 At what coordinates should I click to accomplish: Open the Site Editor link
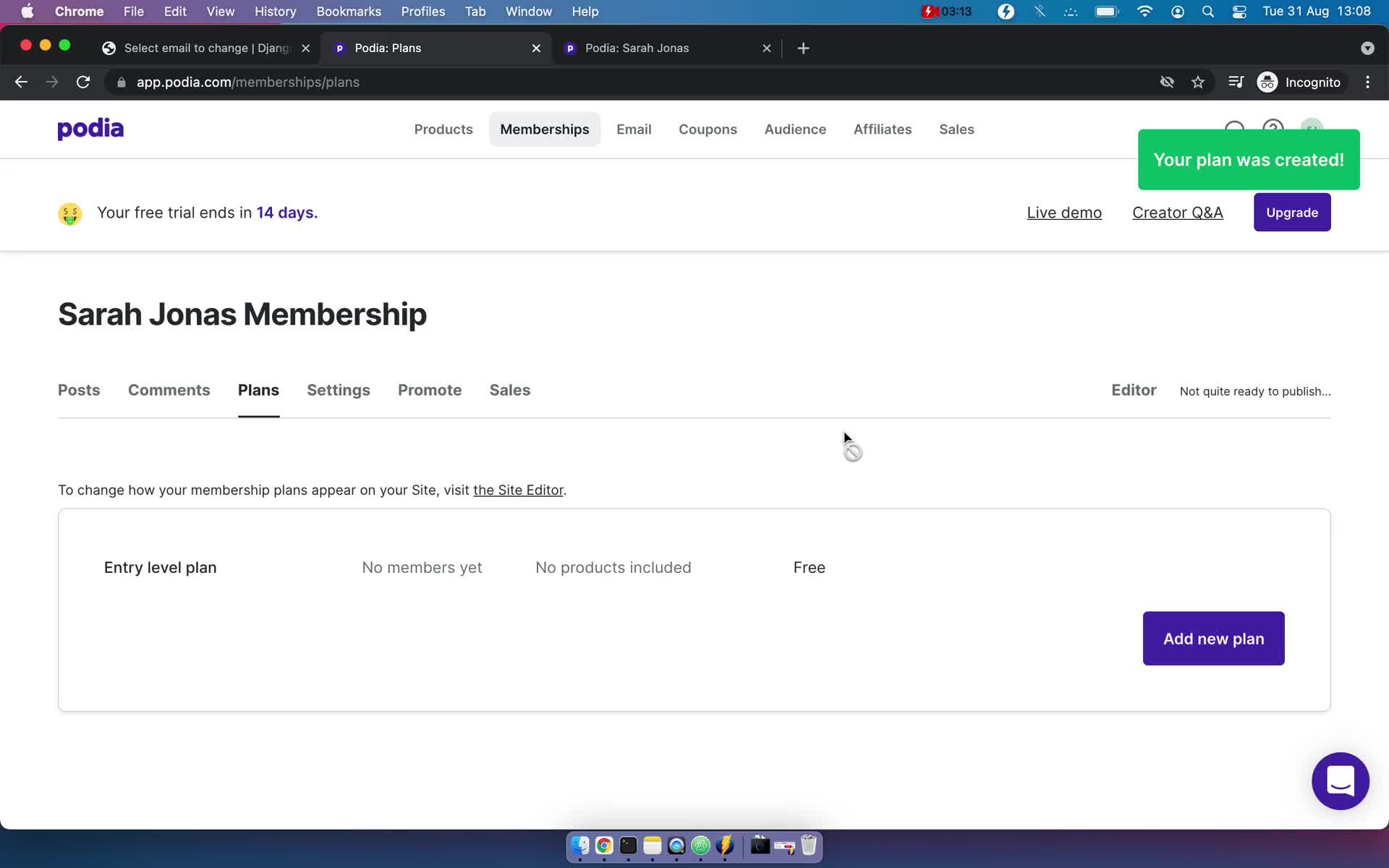point(518,489)
